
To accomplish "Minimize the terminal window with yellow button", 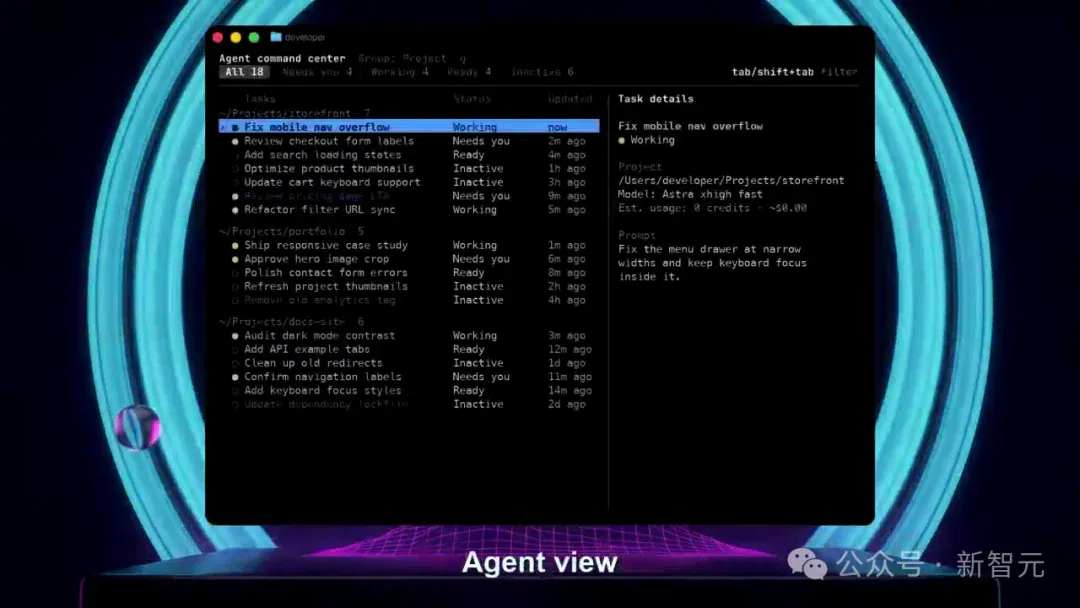I will click(x=236, y=37).
